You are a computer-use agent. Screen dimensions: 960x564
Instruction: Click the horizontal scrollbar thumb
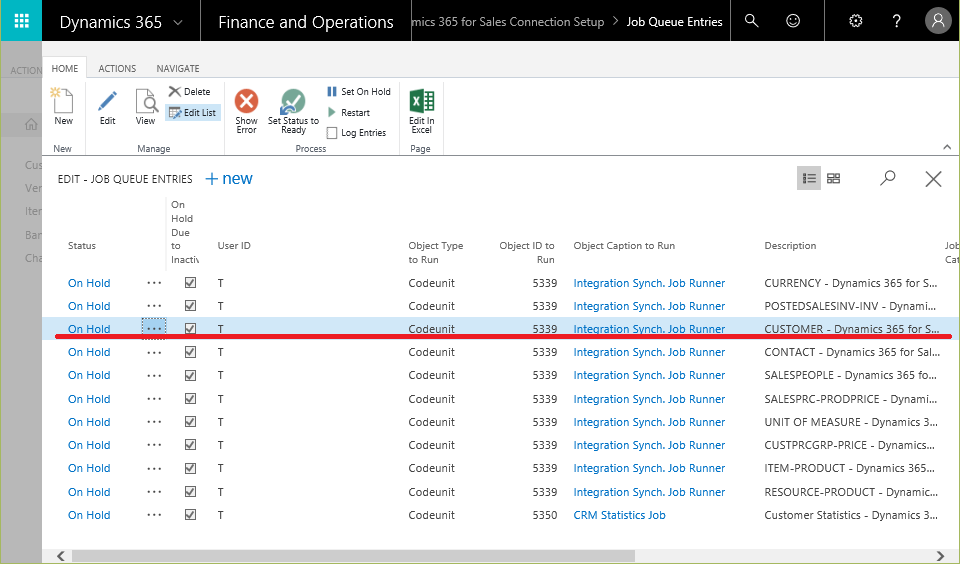click(353, 555)
